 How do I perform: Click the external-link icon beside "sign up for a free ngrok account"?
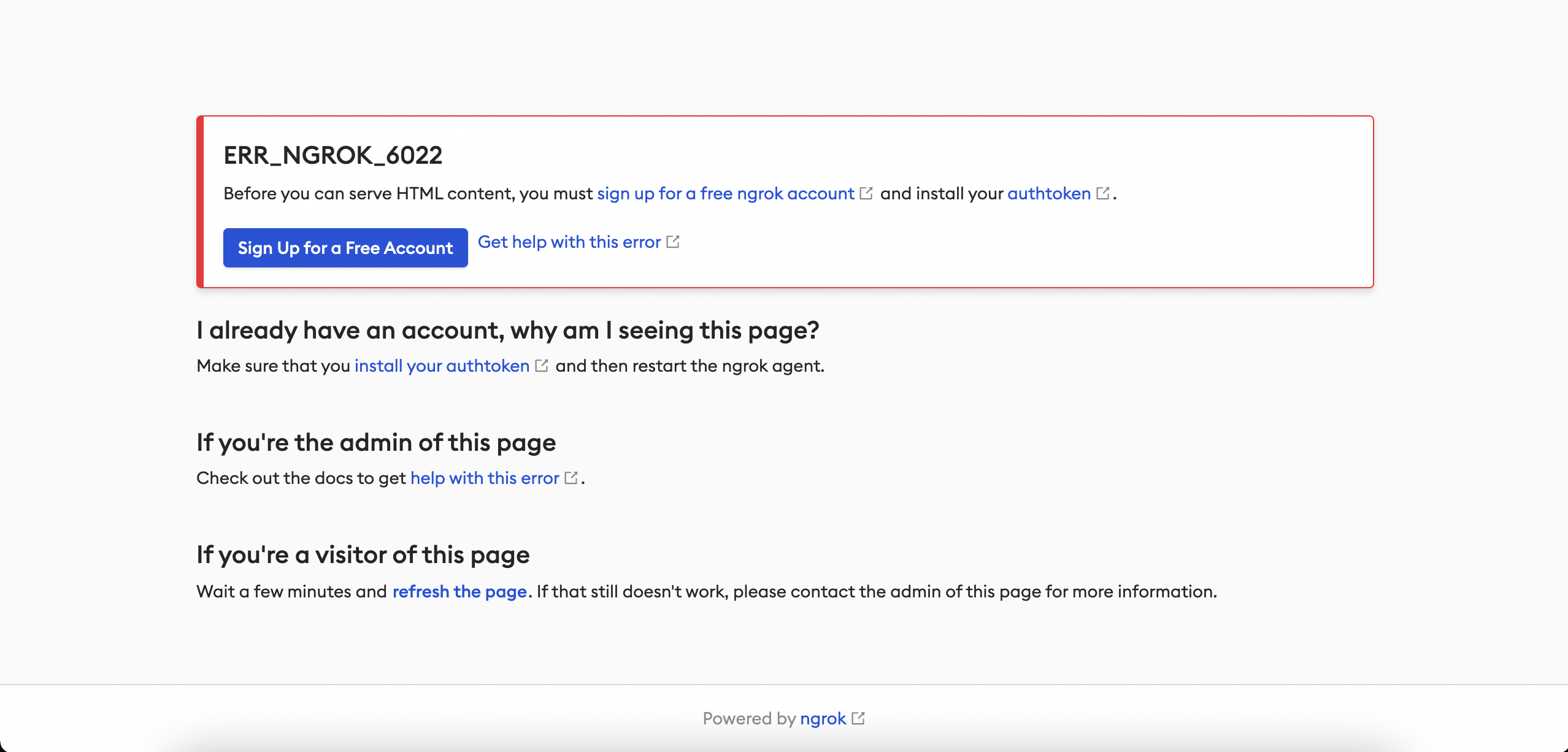(866, 193)
